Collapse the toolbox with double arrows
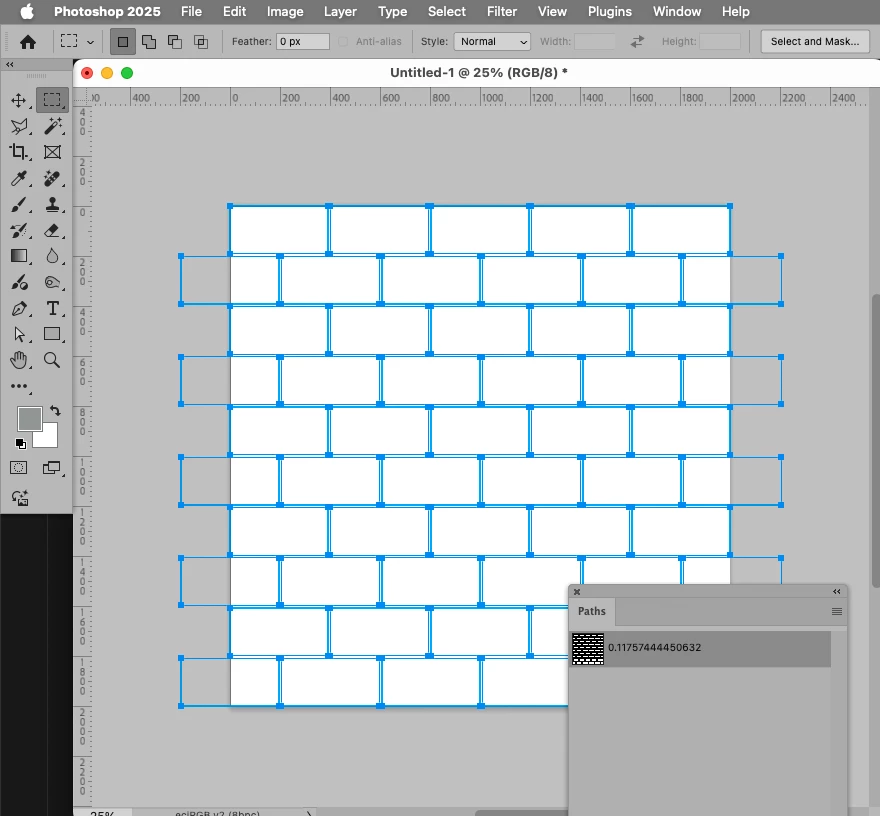Viewport: 880px width, 816px height. 10,65
